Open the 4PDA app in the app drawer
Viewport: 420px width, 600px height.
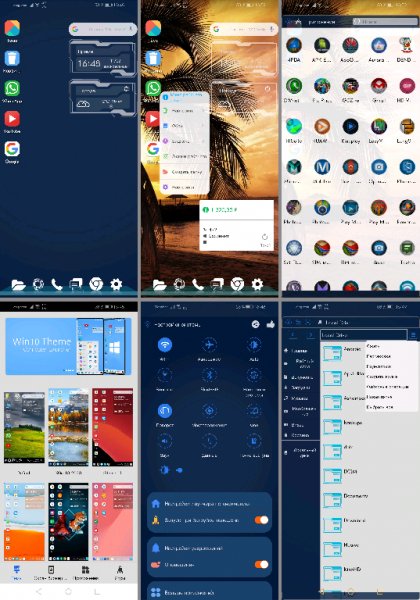(x=294, y=46)
